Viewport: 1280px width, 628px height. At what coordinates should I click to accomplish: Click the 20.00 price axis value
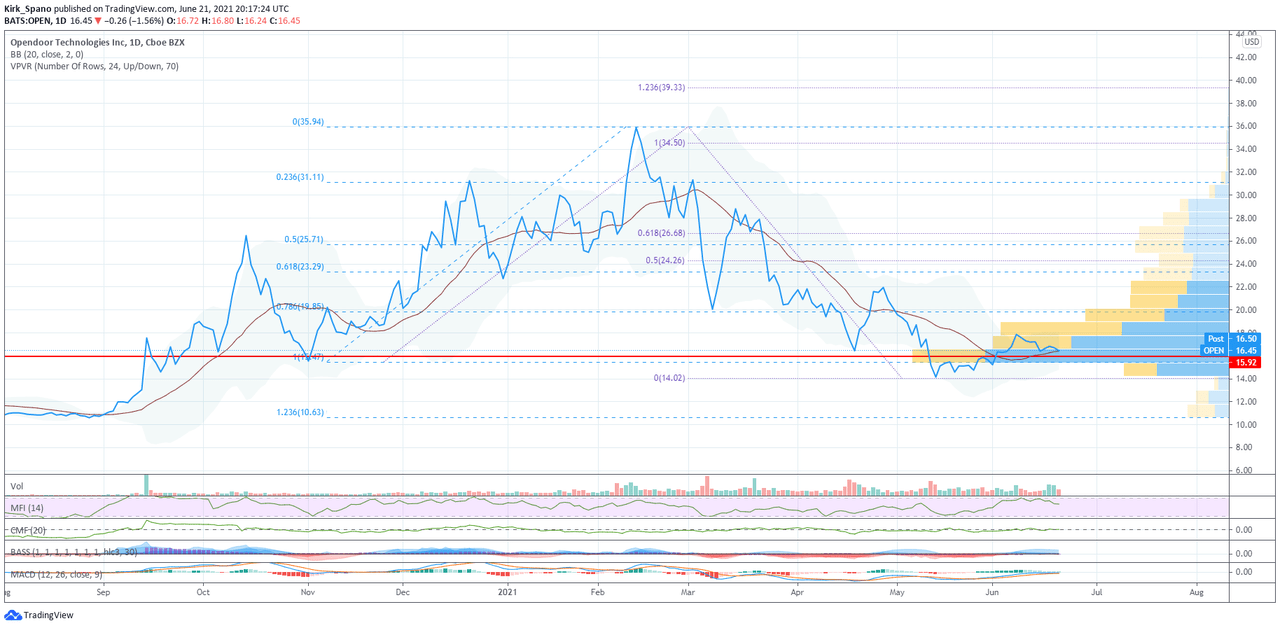coord(1248,310)
